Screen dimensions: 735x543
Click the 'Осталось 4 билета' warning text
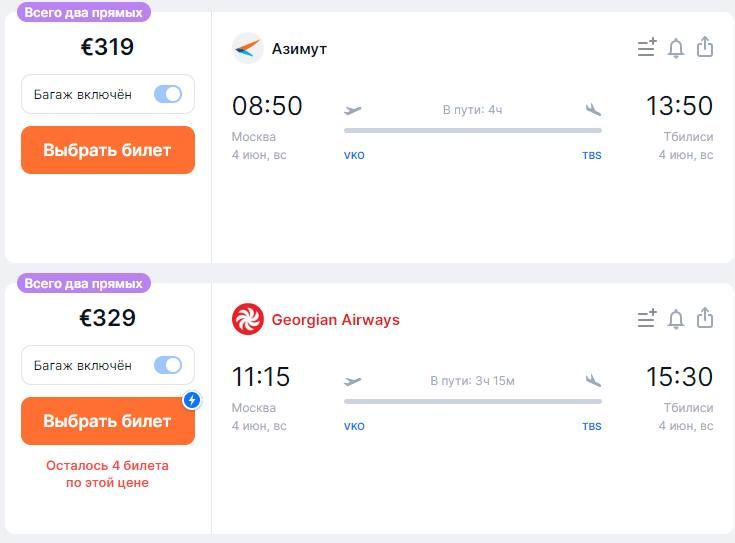pyautogui.click(x=107, y=474)
